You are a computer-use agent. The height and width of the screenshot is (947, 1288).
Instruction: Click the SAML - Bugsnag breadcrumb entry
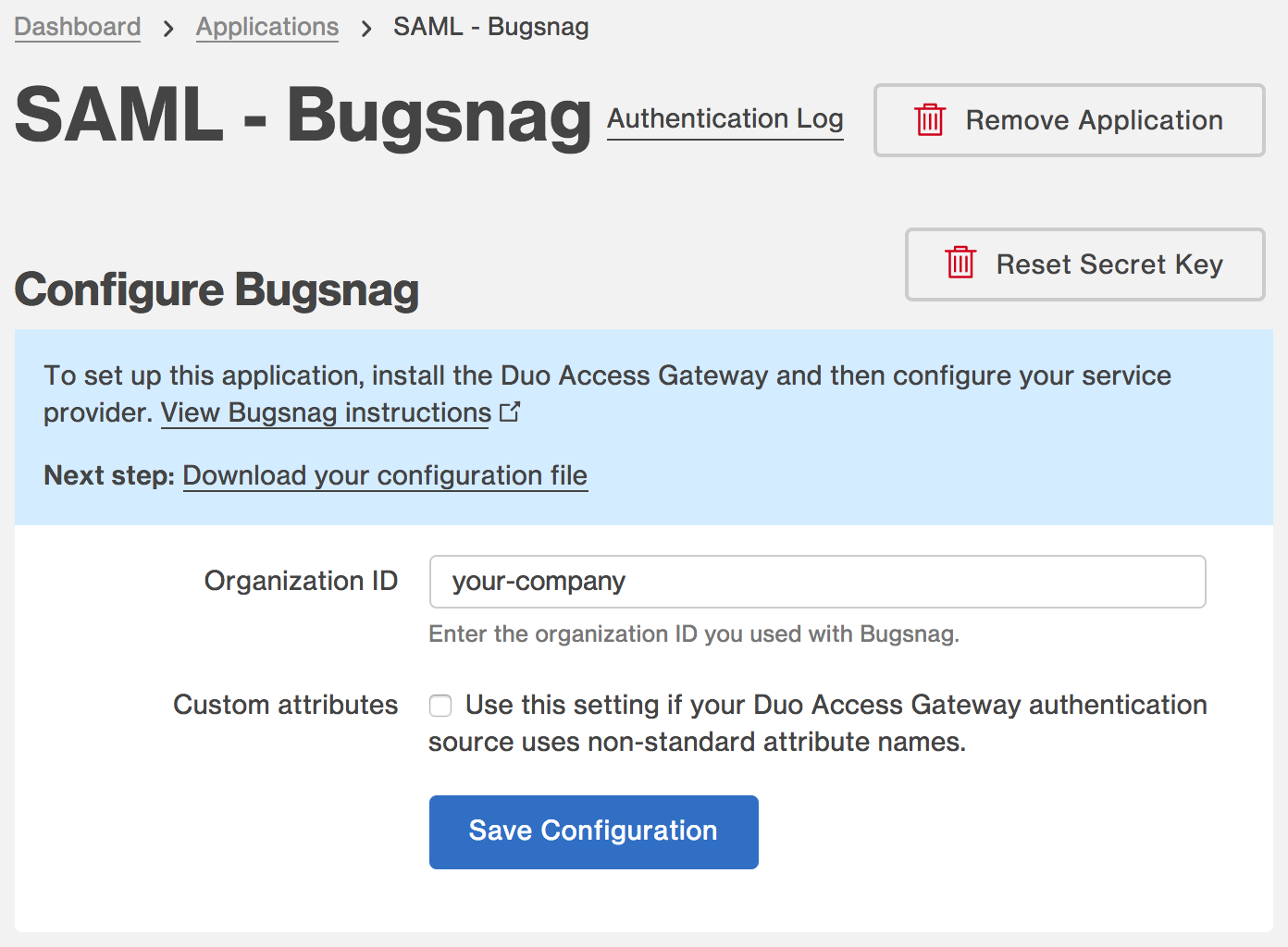[490, 27]
